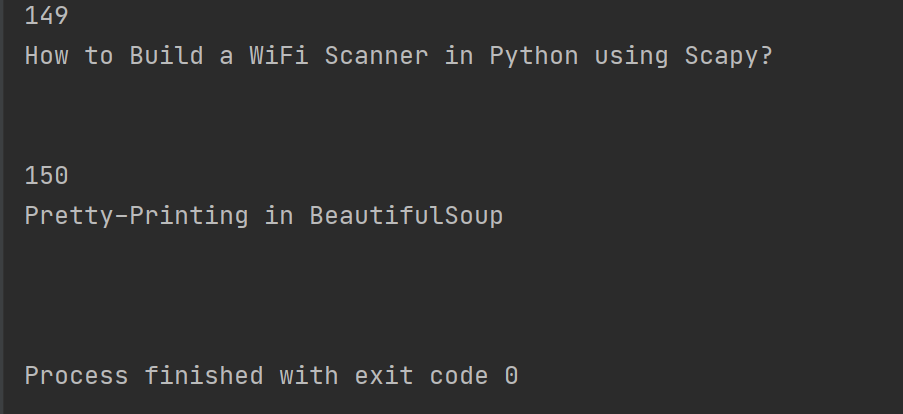Click the word "Build" in the console
Viewport: 903px width, 414px height.
[x=166, y=56]
